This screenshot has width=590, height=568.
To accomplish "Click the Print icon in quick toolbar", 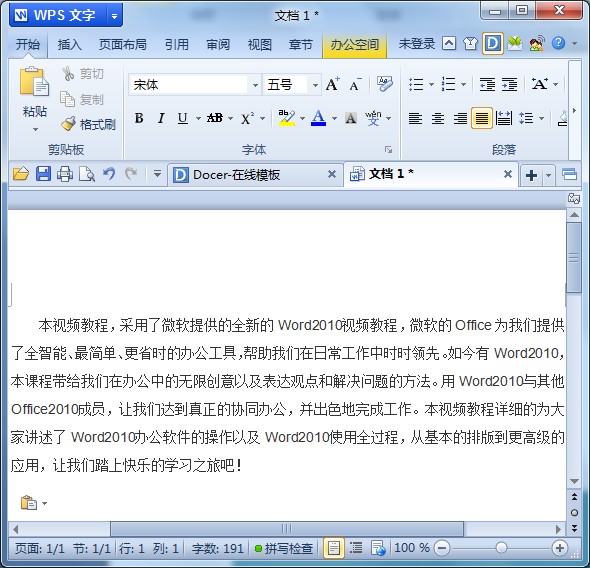I will tap(64, 174).
